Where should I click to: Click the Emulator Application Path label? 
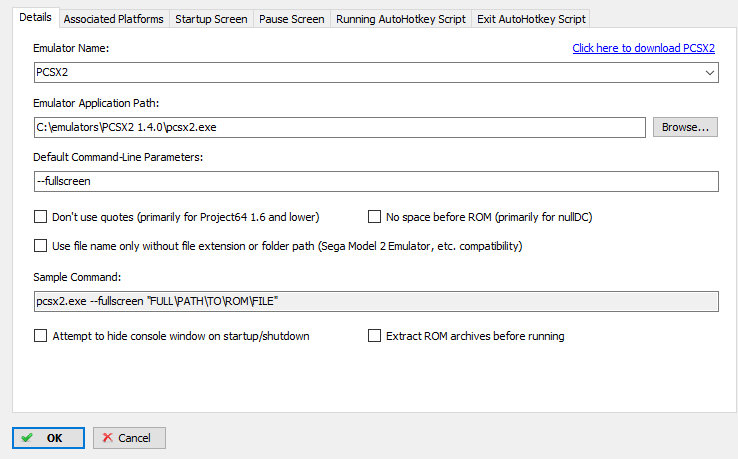(96, 103)
